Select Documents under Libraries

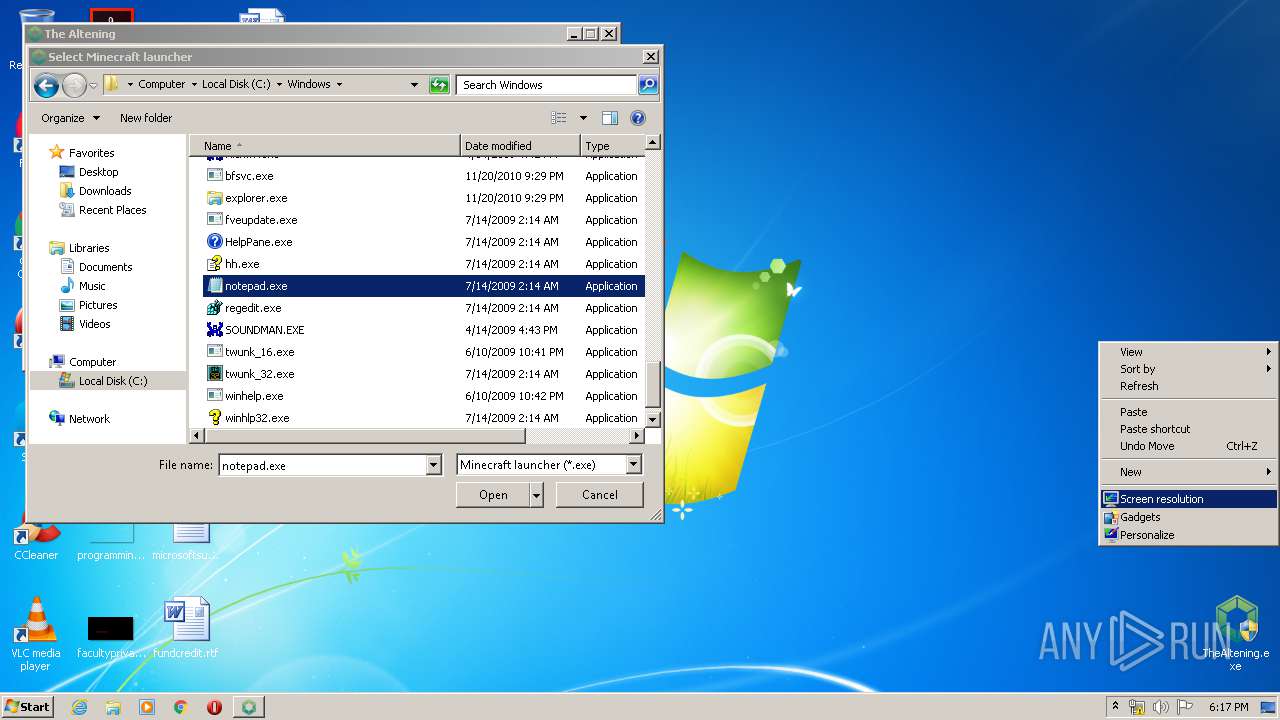[x=105, y=267]
